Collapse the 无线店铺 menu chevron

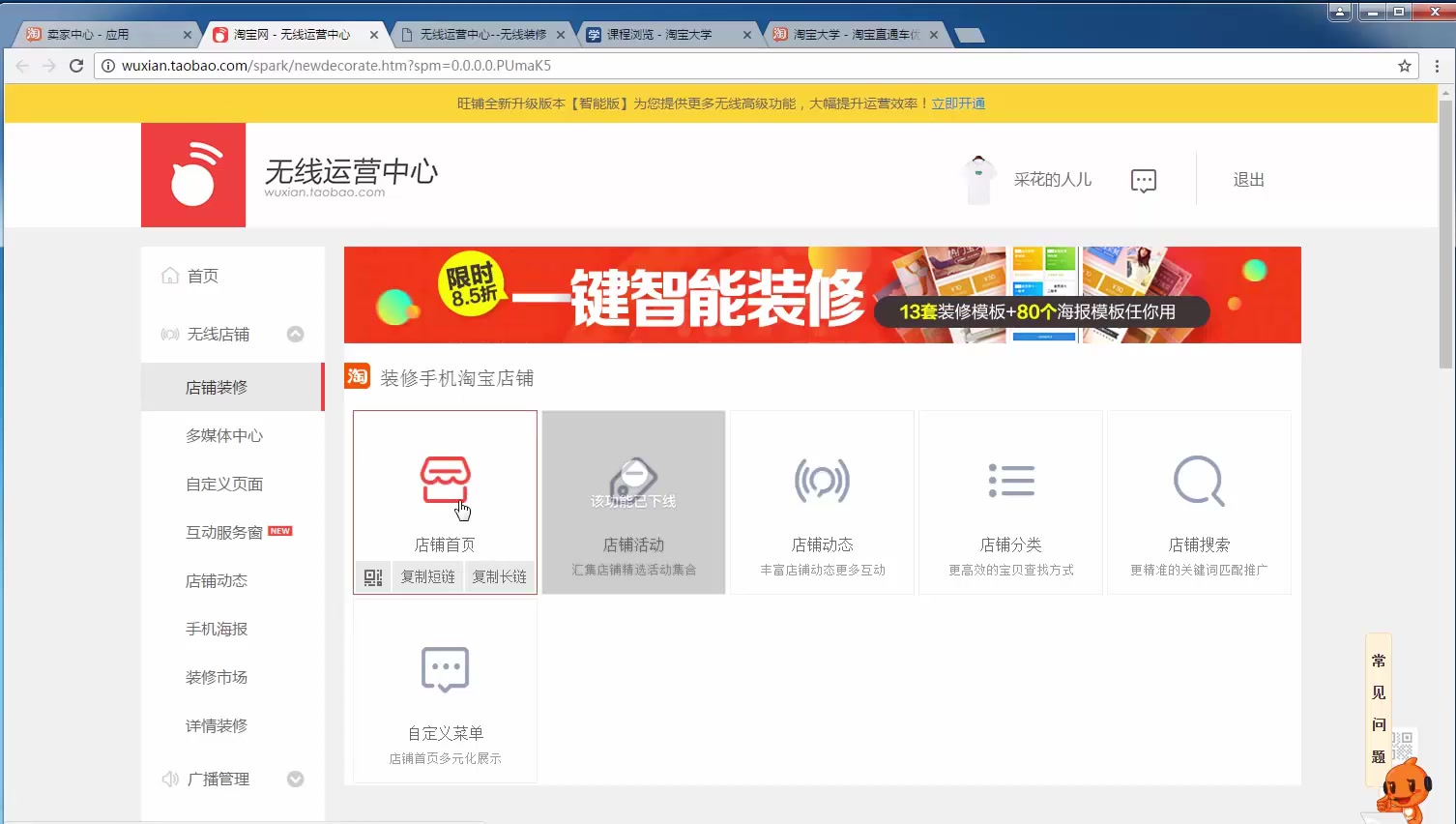tap(296, 334)
